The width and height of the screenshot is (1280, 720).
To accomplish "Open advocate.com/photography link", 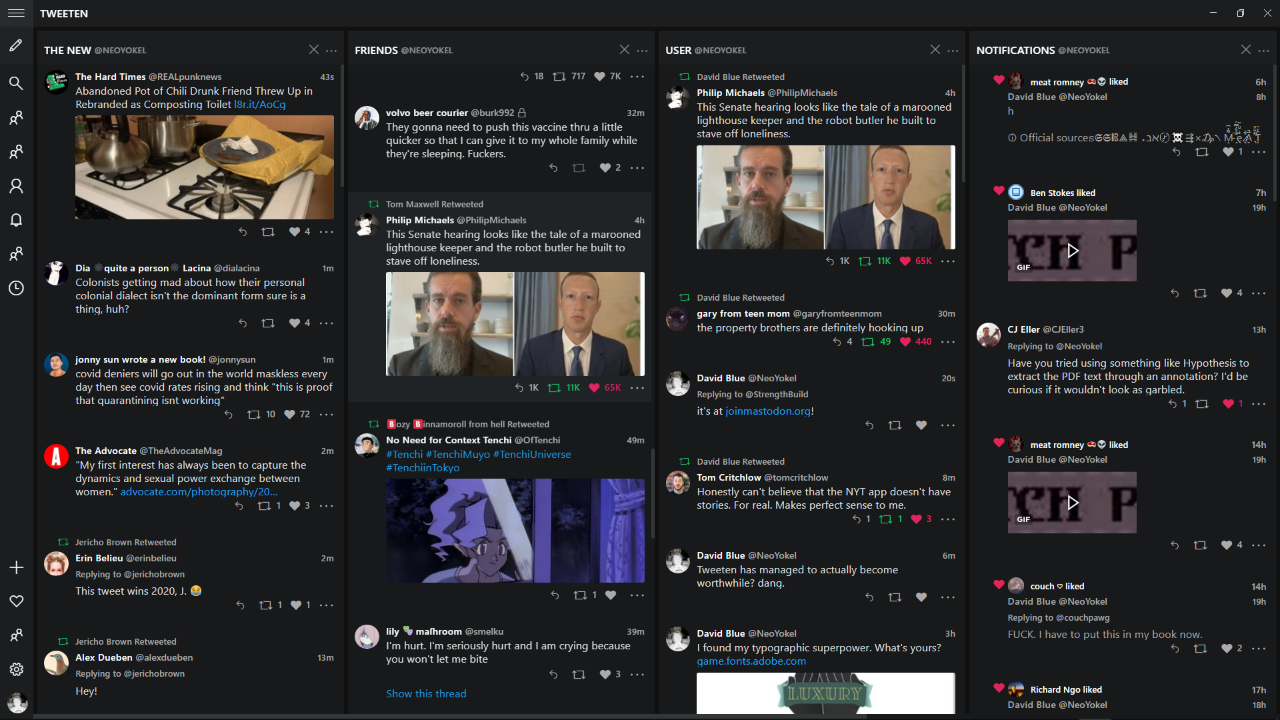I will click(x=199, y=492).
